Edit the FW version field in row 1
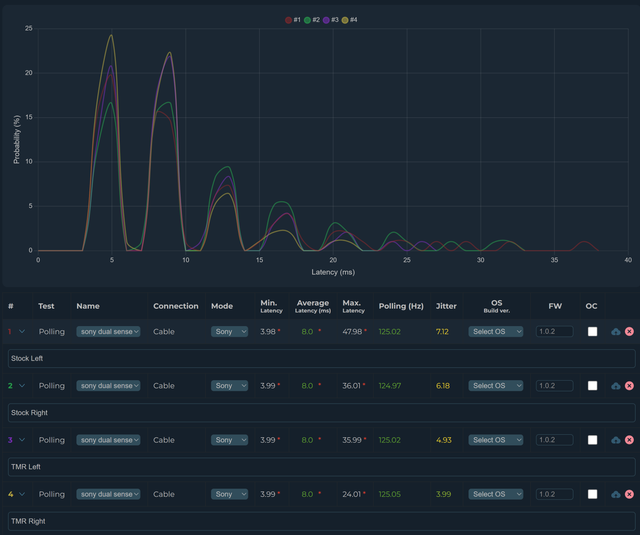The width and height of the screenshot is (640, 535). pos(554,332)
